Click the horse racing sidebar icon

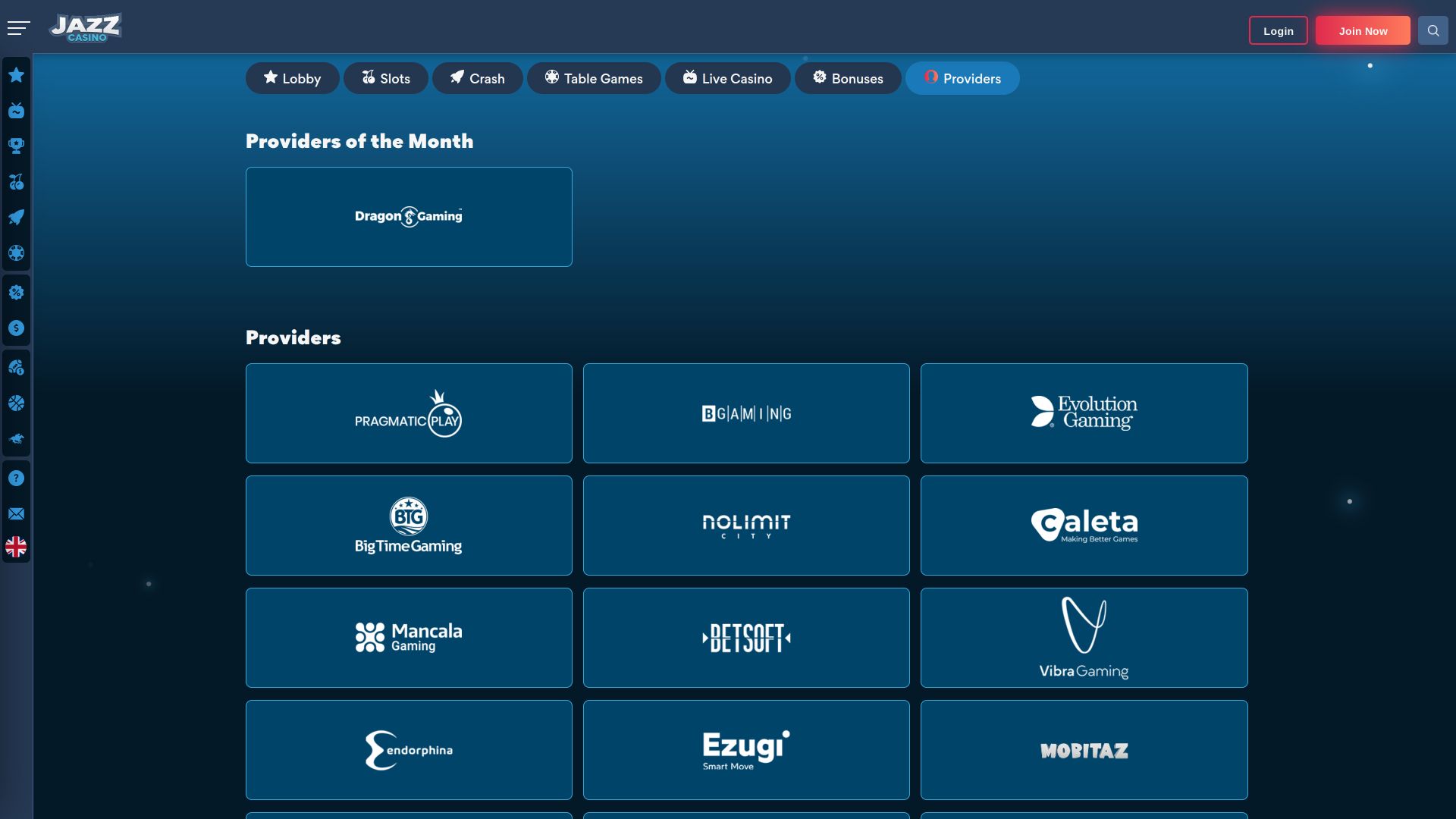pyautogui.click(x=16, y=439)
